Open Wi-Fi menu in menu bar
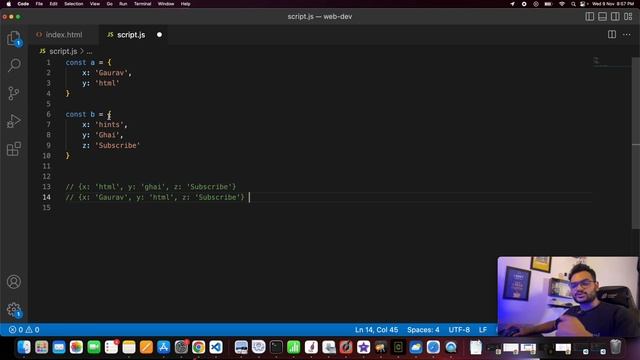The image size is (640, 360). [x=562, y=4]
